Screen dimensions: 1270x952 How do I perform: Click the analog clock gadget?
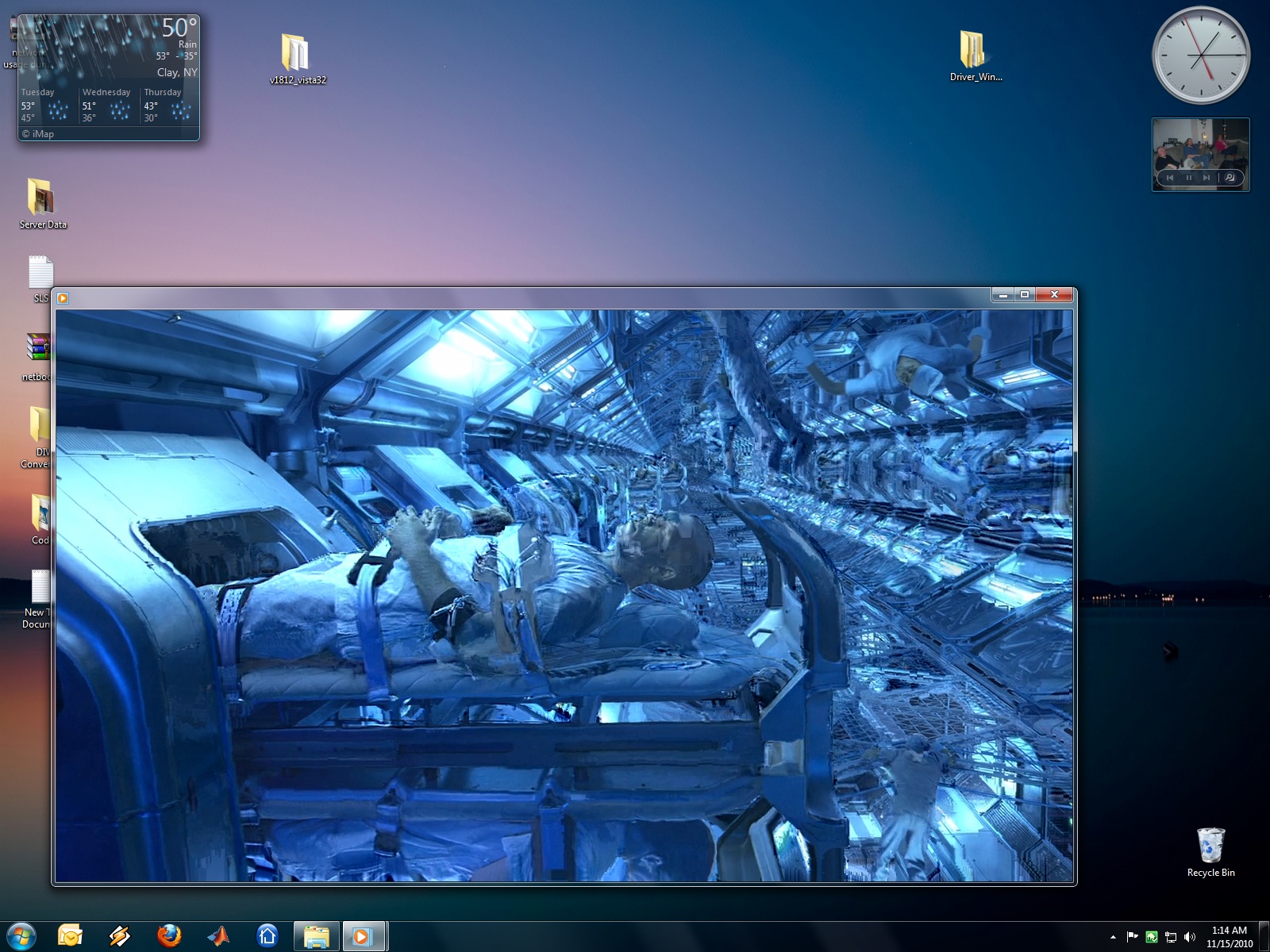coord(1201,56)
